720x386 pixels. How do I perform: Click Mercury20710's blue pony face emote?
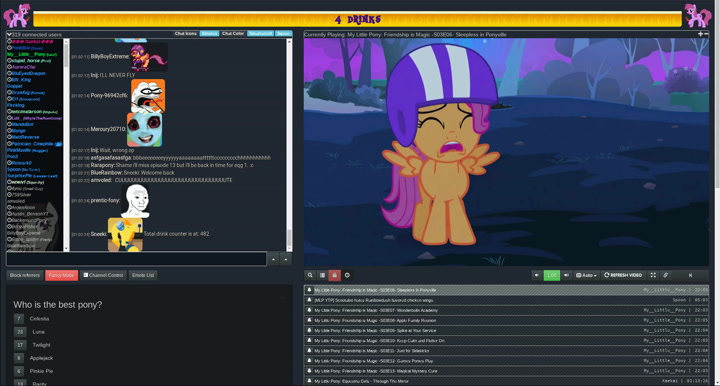pos(145,130)
